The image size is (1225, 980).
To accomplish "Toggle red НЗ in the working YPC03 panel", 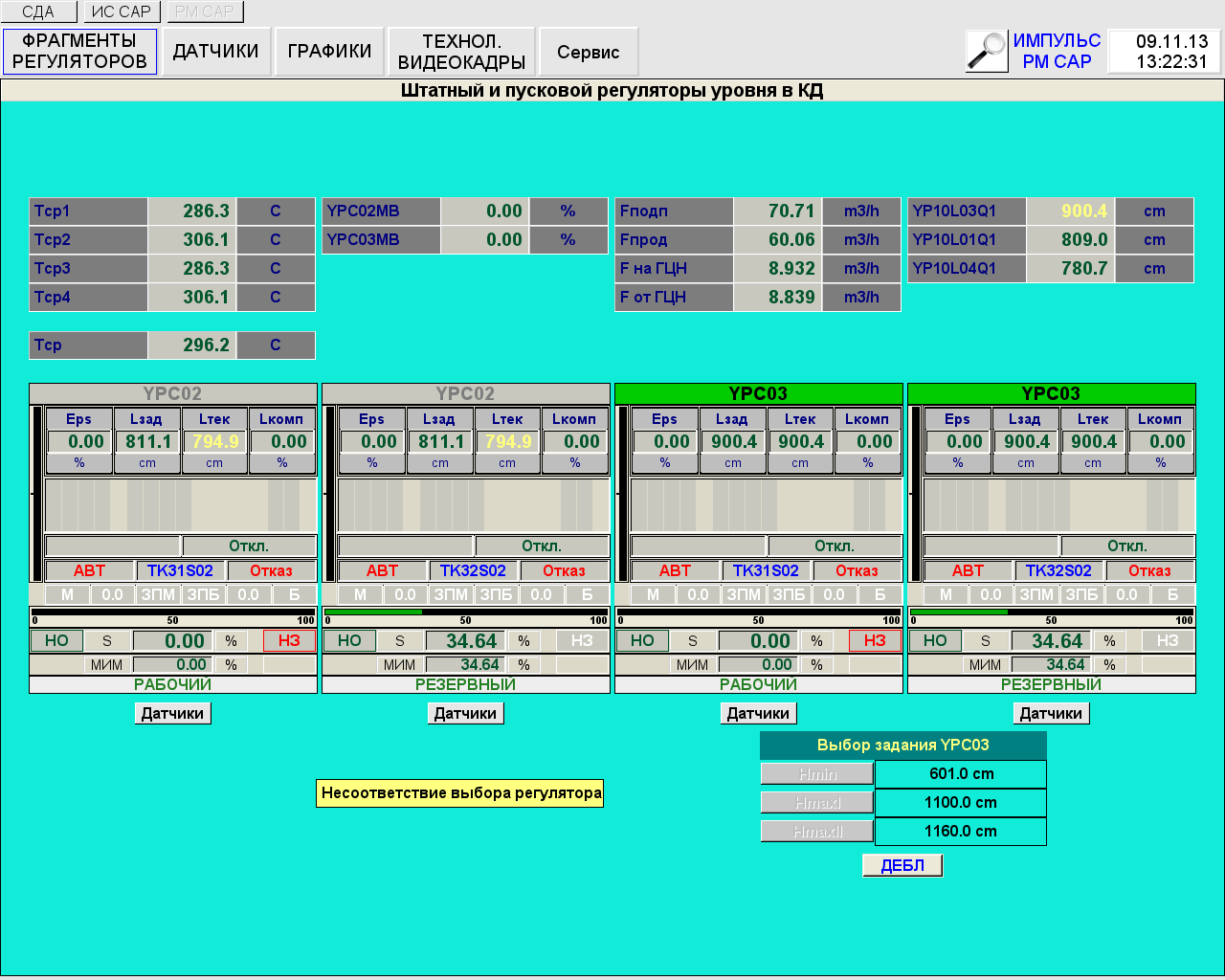I will click(875, 640).
